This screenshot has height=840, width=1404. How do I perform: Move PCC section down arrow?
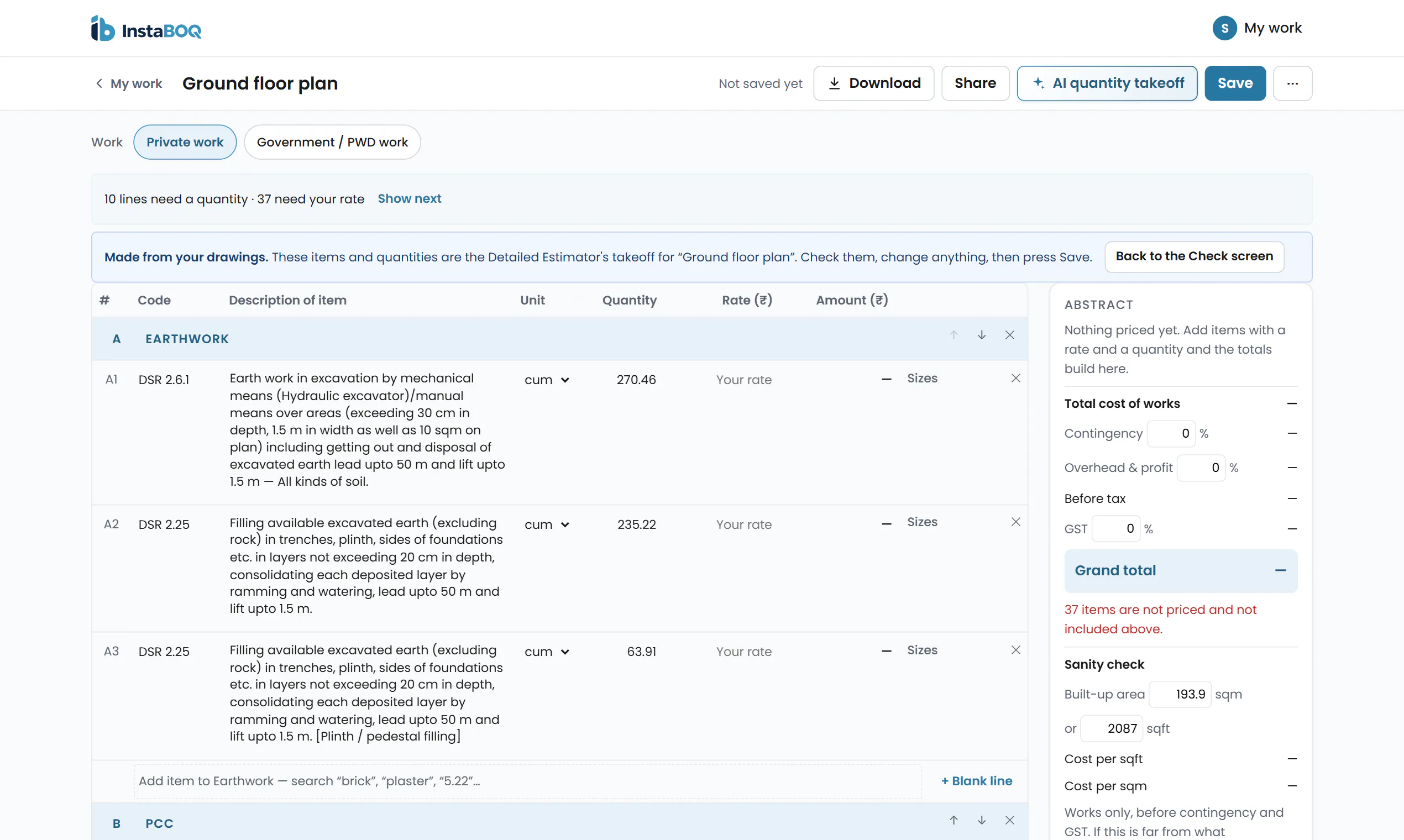[982, 820]
